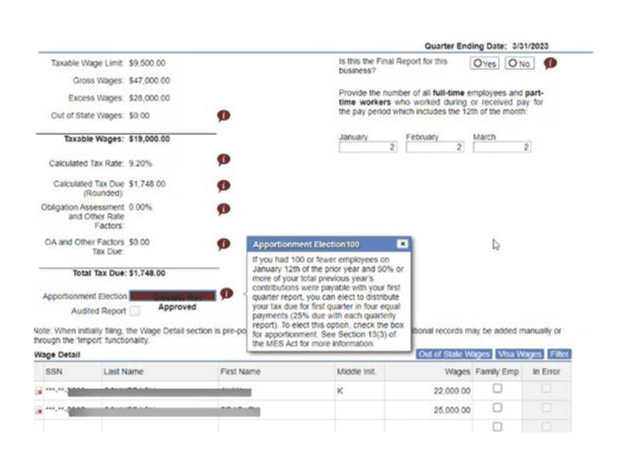Click the 25,000.00 wages cell
630x466 pixels.
452,410
